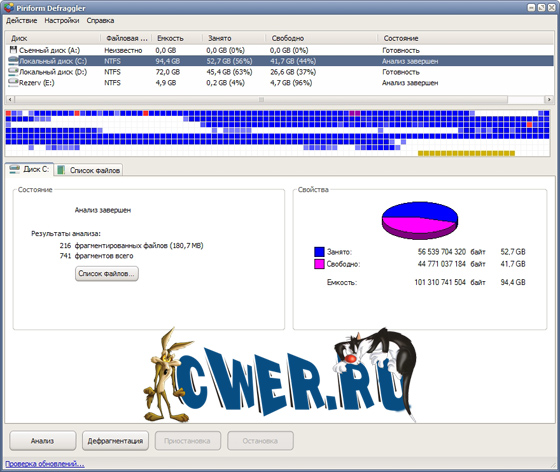Click the Приостановка button
This screenshot has height=472, width=560.
click(x=188, y=441)
